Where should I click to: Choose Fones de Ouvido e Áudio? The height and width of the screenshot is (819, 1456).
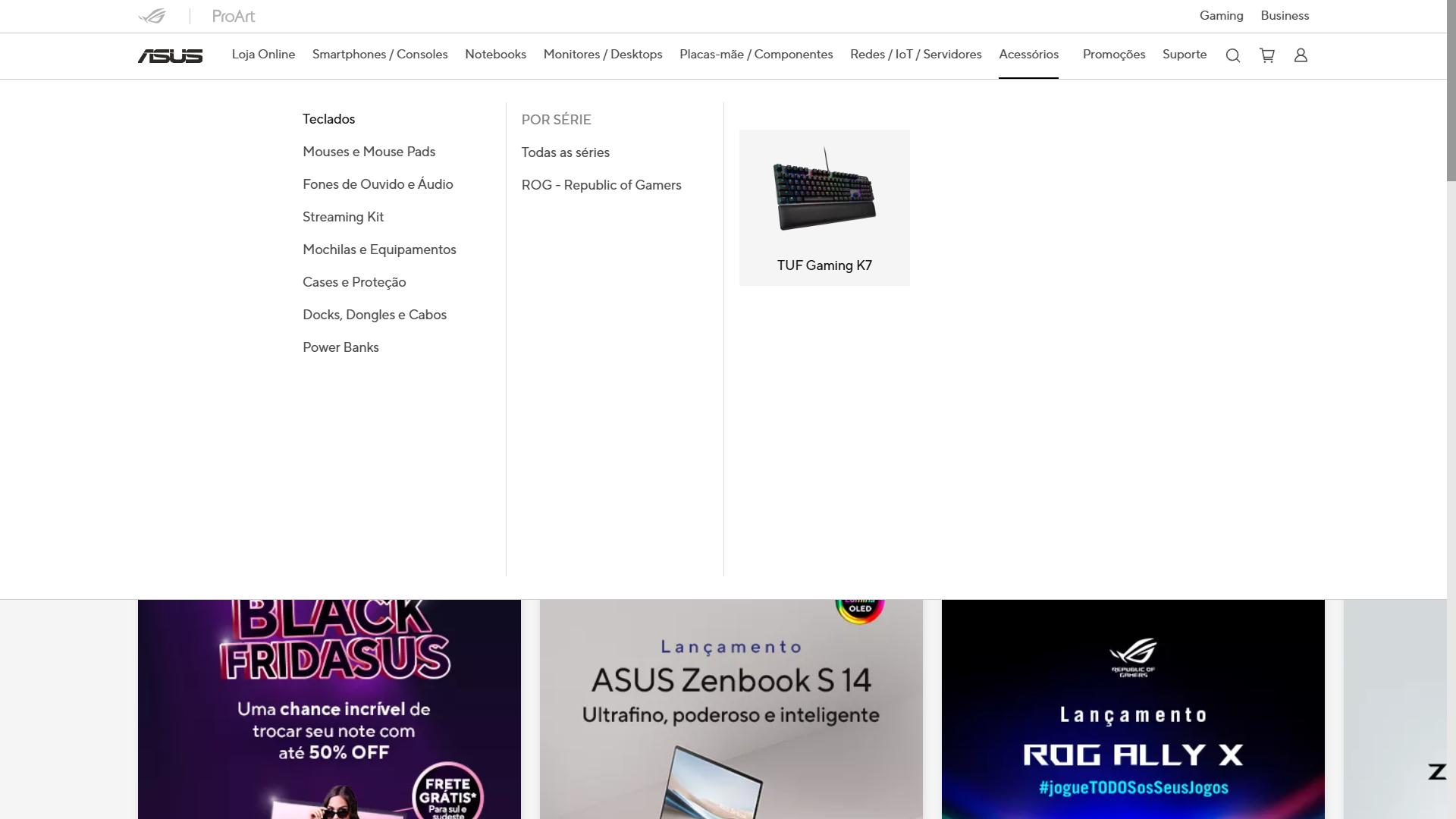[x=378, y=184]
